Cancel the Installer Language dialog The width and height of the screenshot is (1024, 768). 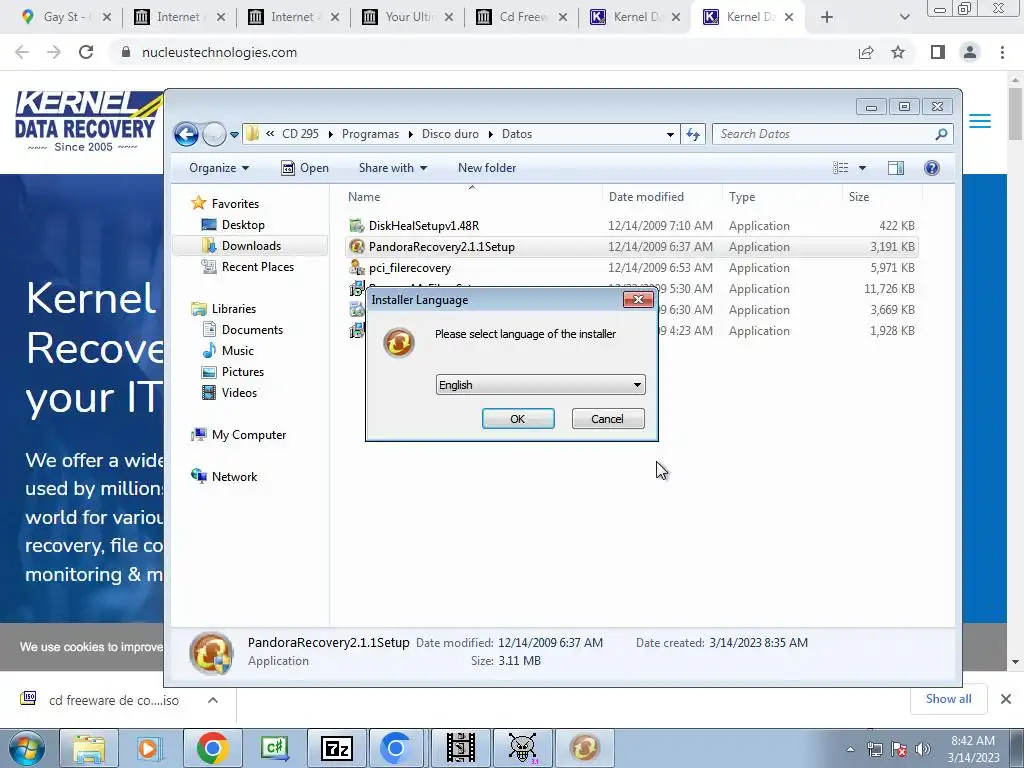tap(607, 419)
